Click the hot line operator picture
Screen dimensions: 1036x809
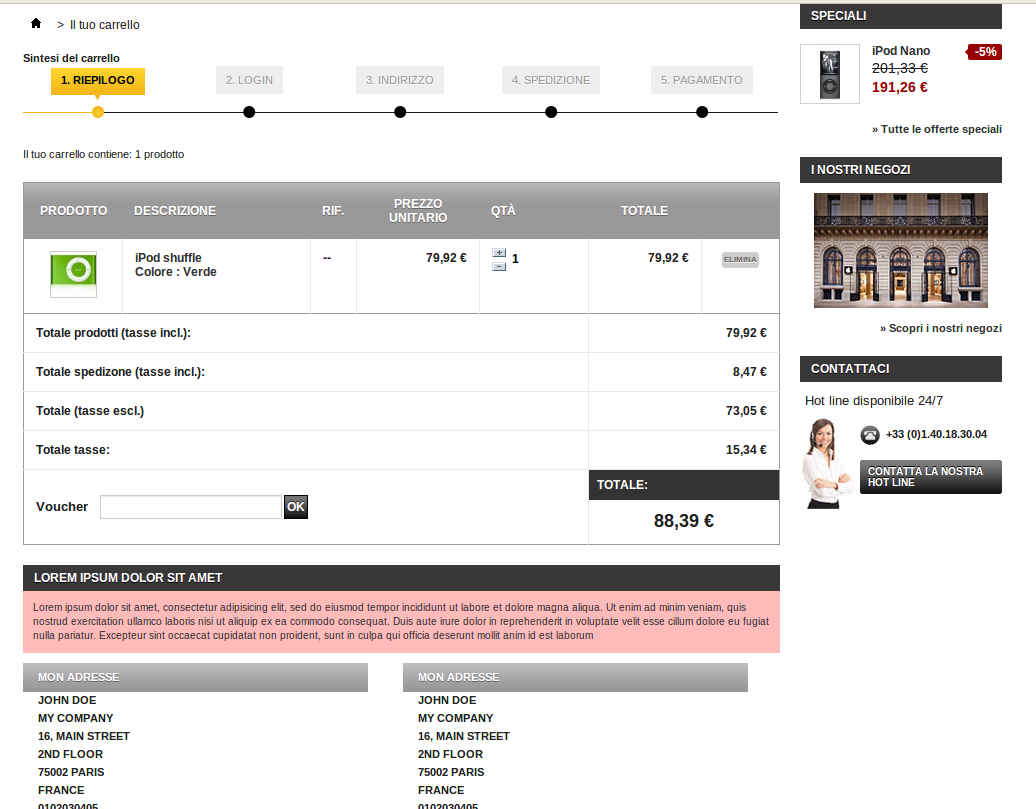826,463
